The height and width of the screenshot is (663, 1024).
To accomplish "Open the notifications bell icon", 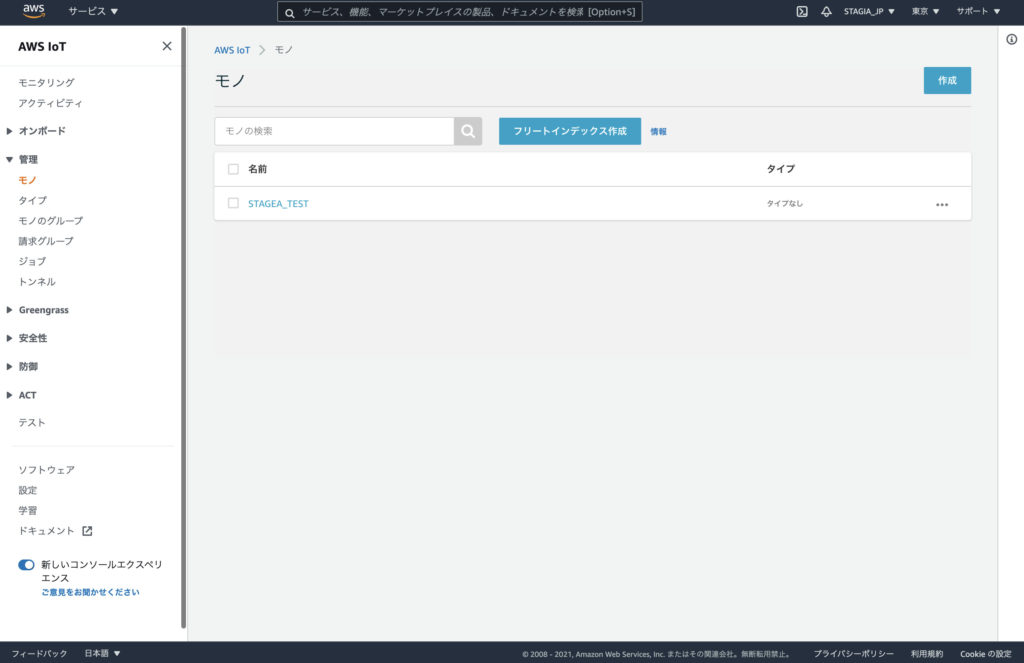I will tap(826, 12).
